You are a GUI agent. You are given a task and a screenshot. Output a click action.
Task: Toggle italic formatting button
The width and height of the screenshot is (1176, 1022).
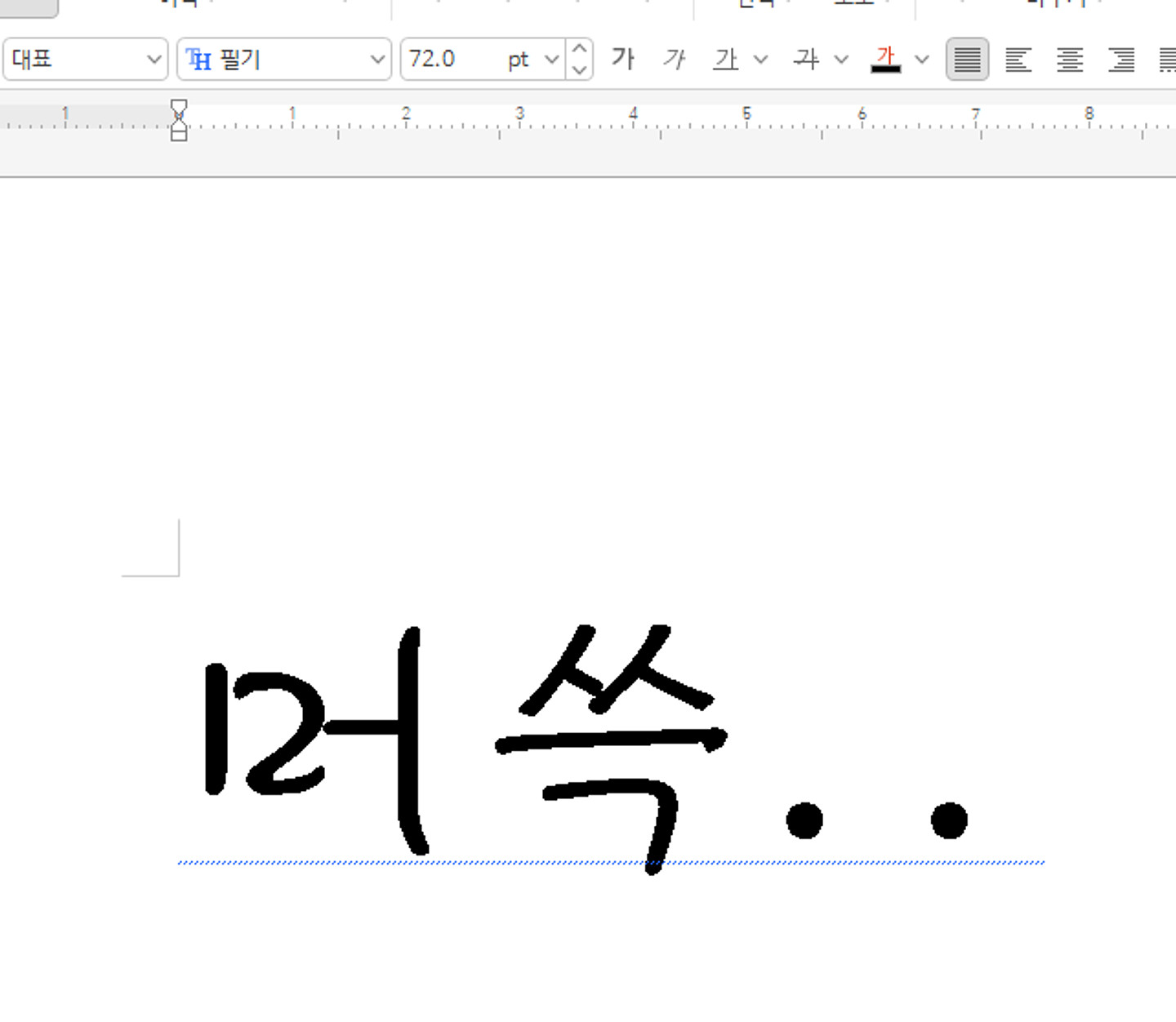[674, 59]
